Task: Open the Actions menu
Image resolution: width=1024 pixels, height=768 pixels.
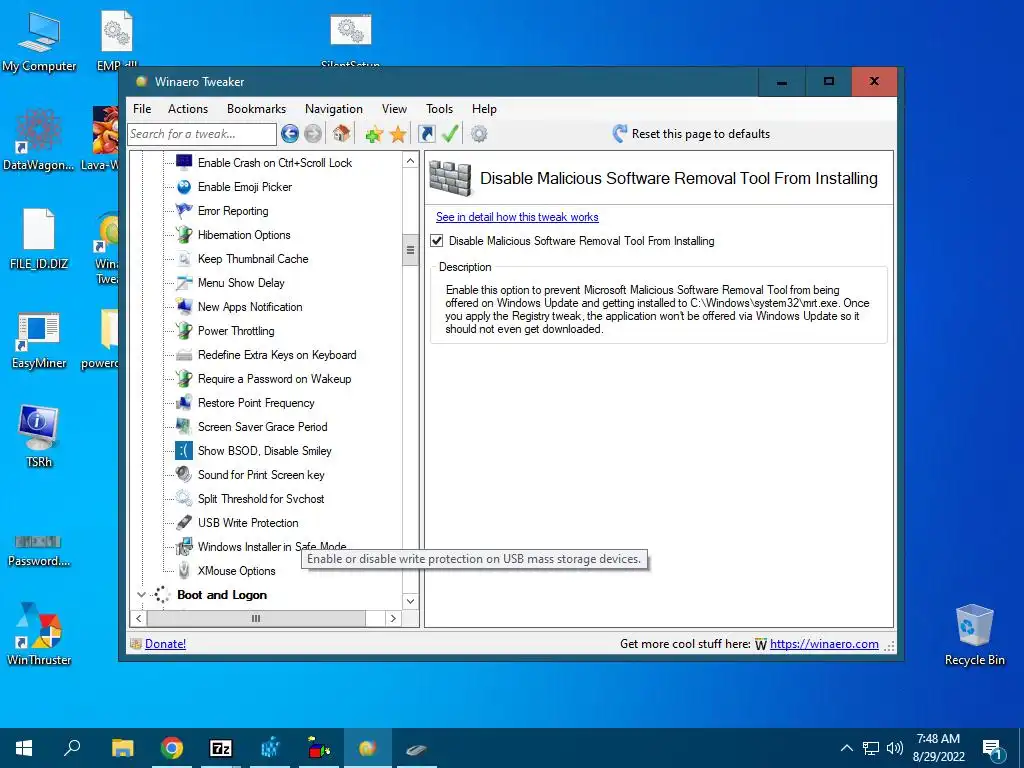Action: click(x=187, y=109)
